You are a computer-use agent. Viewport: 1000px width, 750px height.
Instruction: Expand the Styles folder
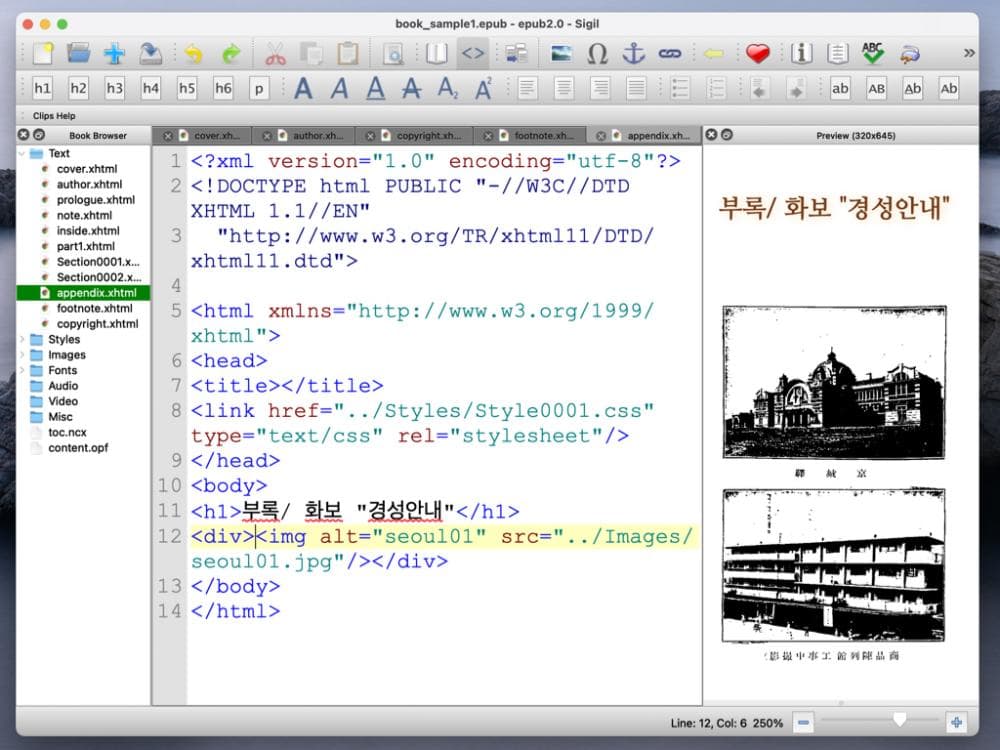(x=22, y=339)
